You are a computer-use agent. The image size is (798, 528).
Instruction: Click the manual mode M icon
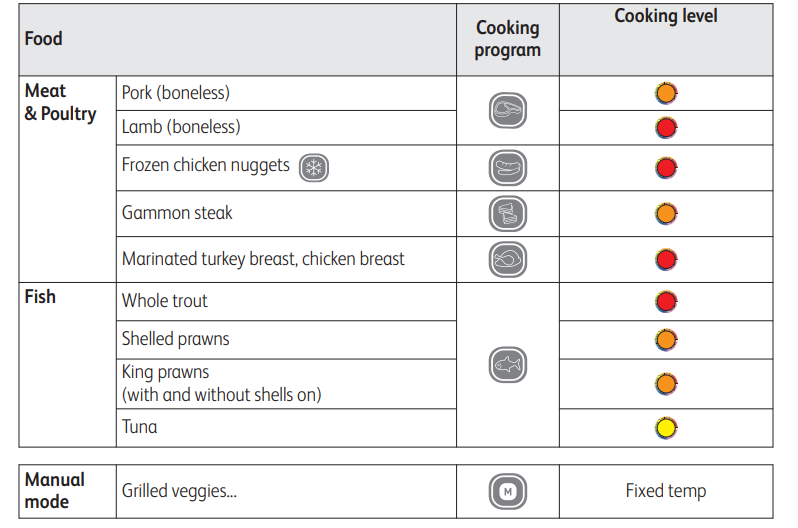click(x=508, y=491)
